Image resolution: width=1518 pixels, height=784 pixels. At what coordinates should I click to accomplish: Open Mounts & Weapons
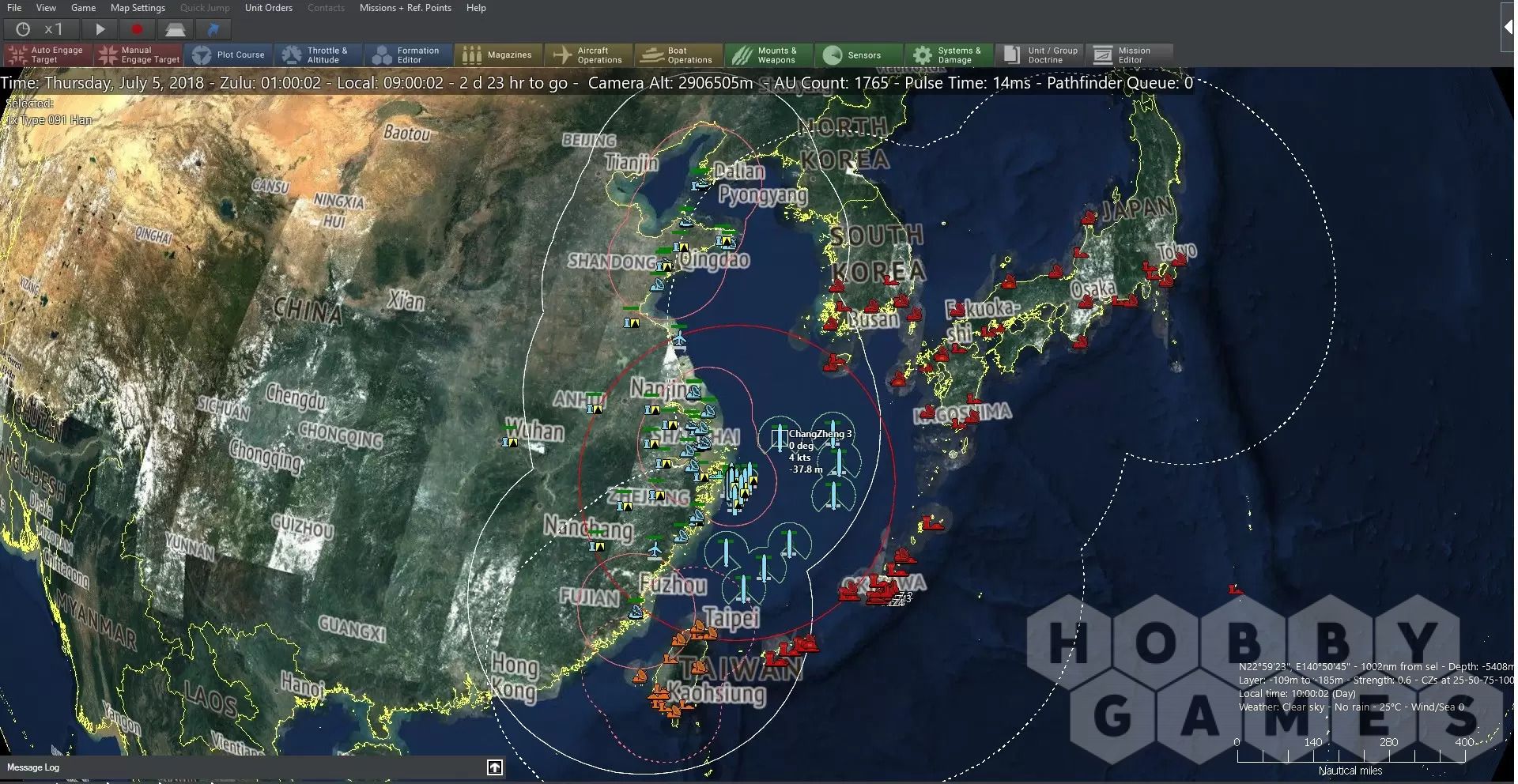pos(769,55)
